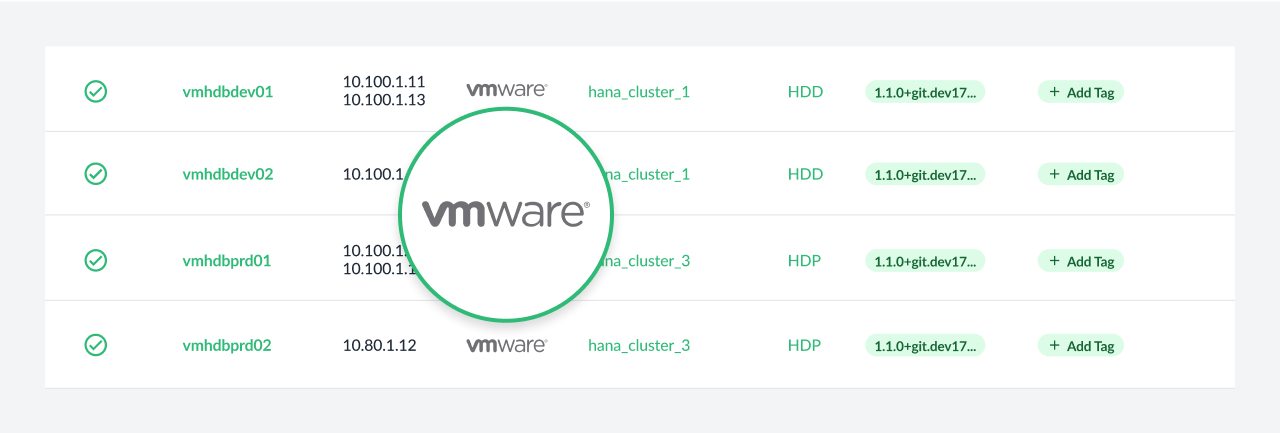
Task: Click version badge 1.1.0+git.dev17 for vmhdbdev01
Action: click(925, 92)
